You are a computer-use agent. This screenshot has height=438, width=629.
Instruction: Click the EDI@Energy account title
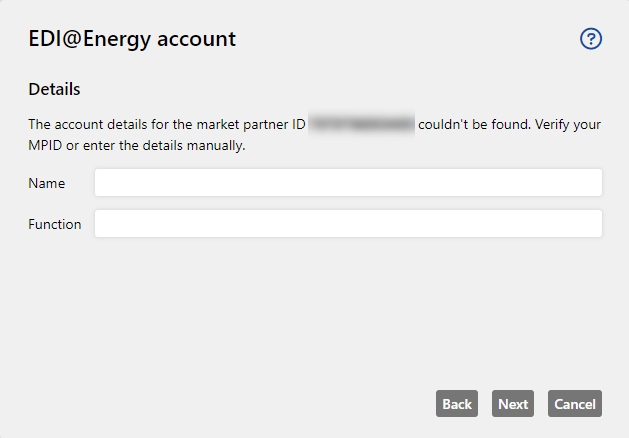click(x=132, y=39)
